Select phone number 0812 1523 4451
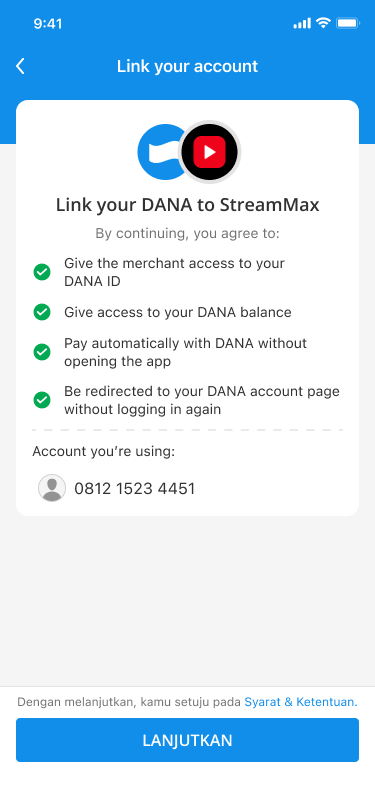Screen dimensions: 375x812 pos(135,488)
